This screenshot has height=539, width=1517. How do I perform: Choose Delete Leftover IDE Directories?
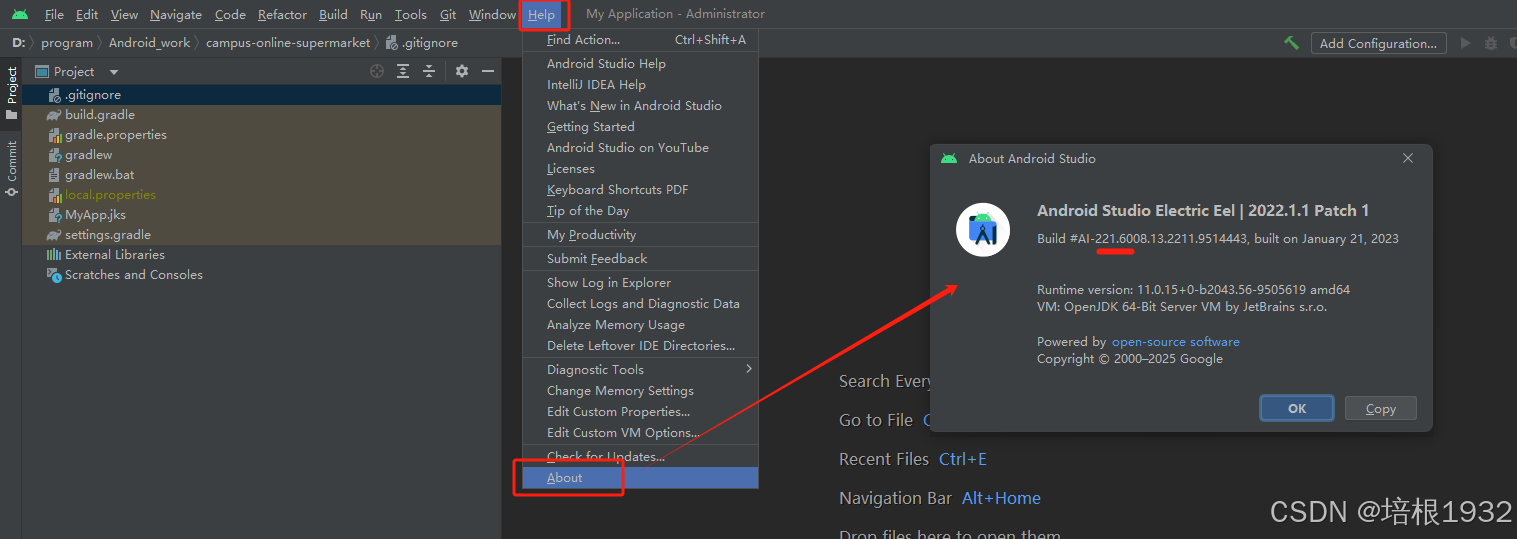(x=640, y=345)
